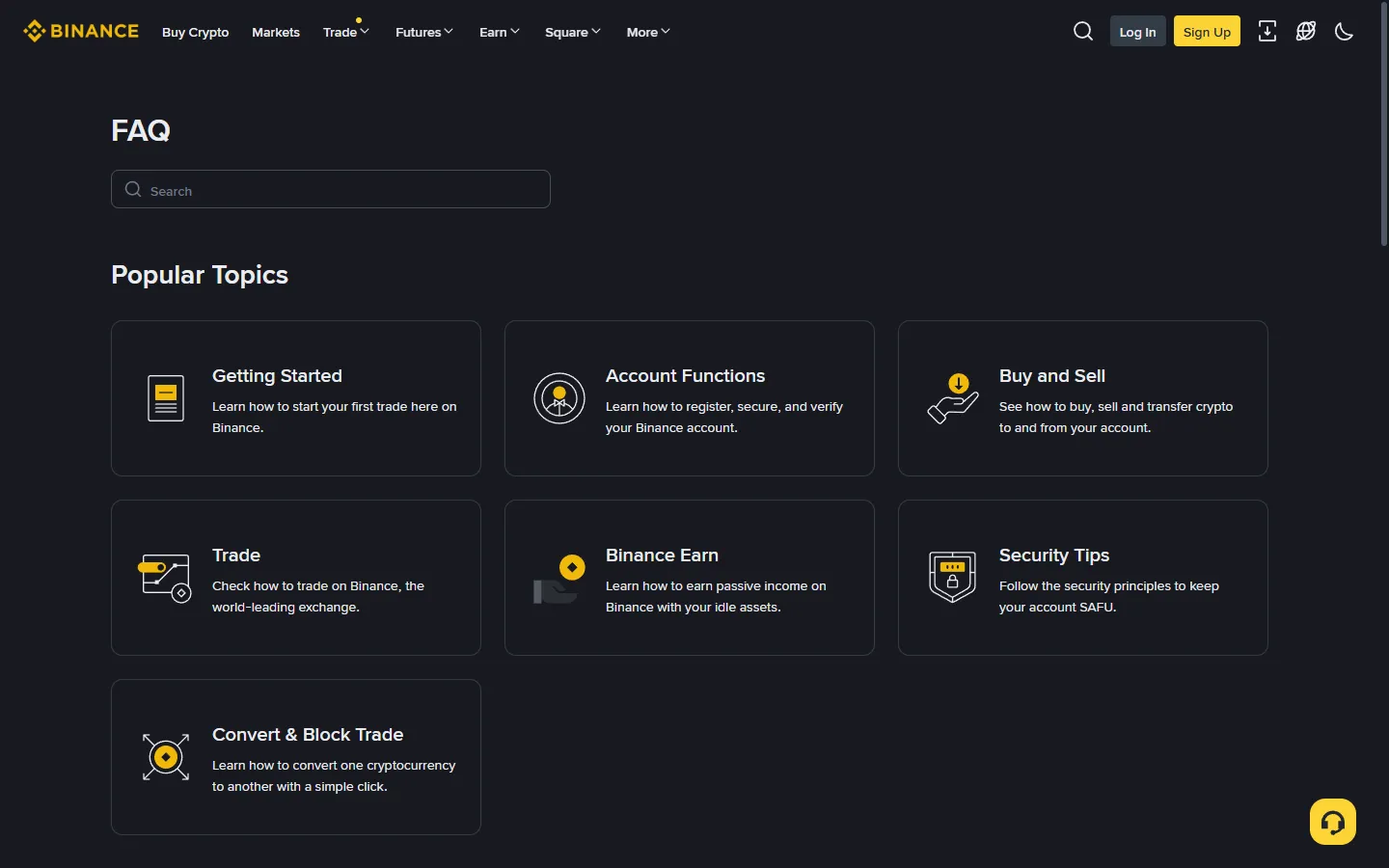Screen dimensions: 1389x868
Task: Expand the Futures menu dropdown
Action: pyautogui.click(x=424, y=32)
